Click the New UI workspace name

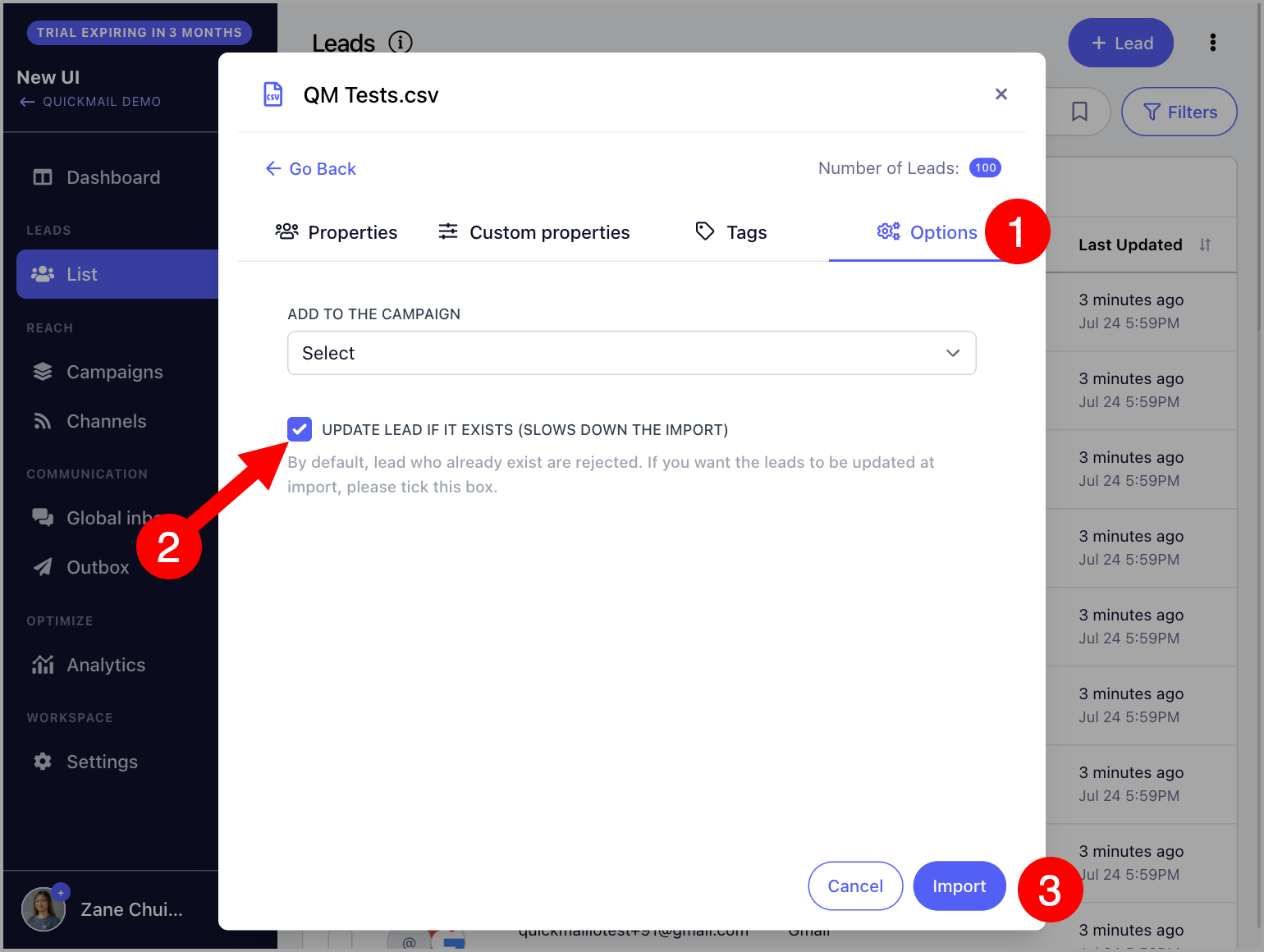pyautogui.click(x=48, y=77)
